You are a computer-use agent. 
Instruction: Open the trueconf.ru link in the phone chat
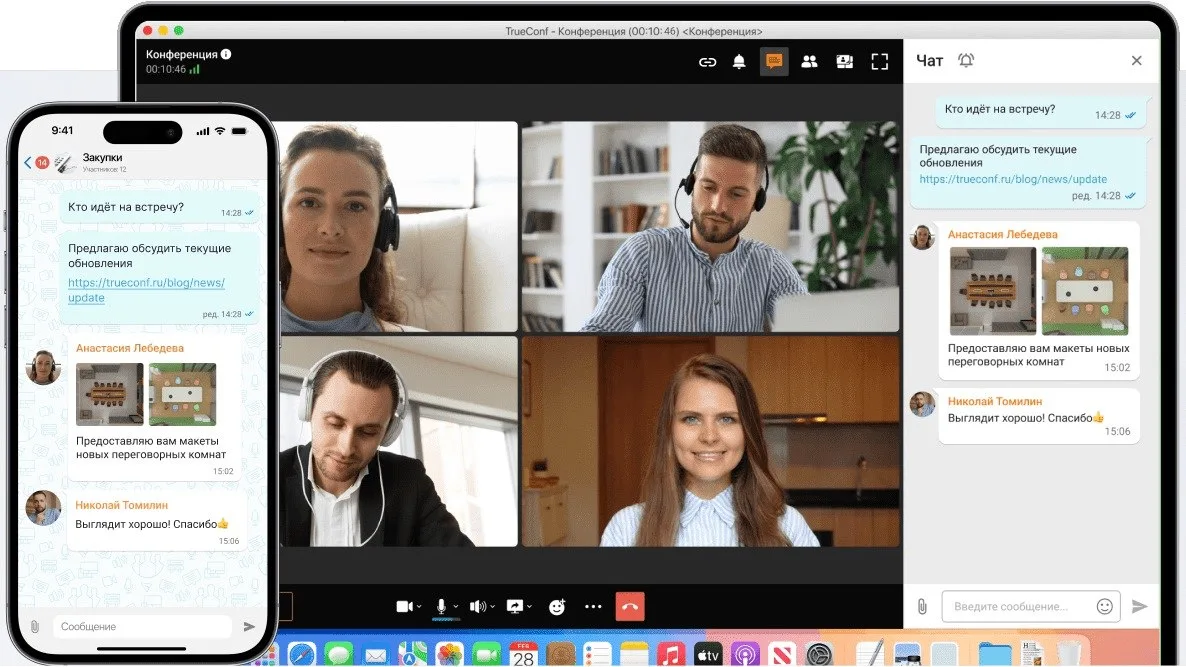(x=146, y=290)
